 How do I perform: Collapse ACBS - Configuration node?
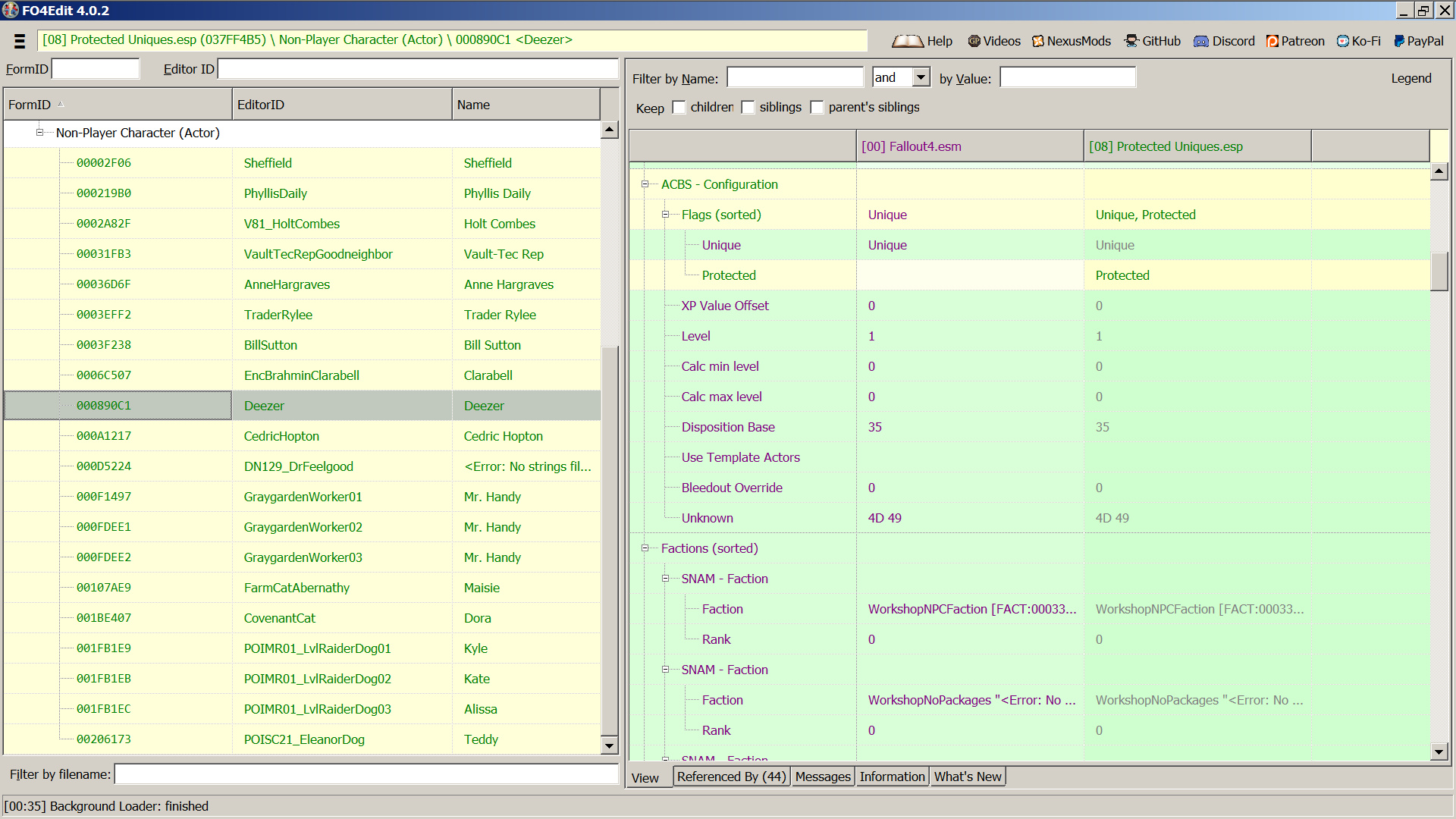pyautogui.click(x=645, y=184)
